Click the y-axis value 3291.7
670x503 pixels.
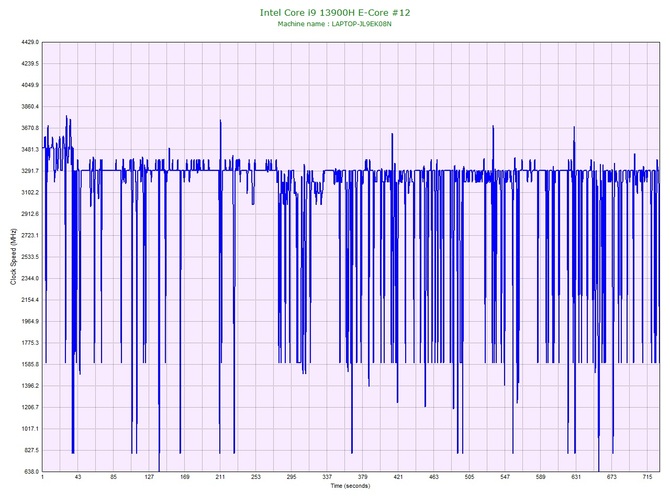pyautogui.click(x=30, y=171)
